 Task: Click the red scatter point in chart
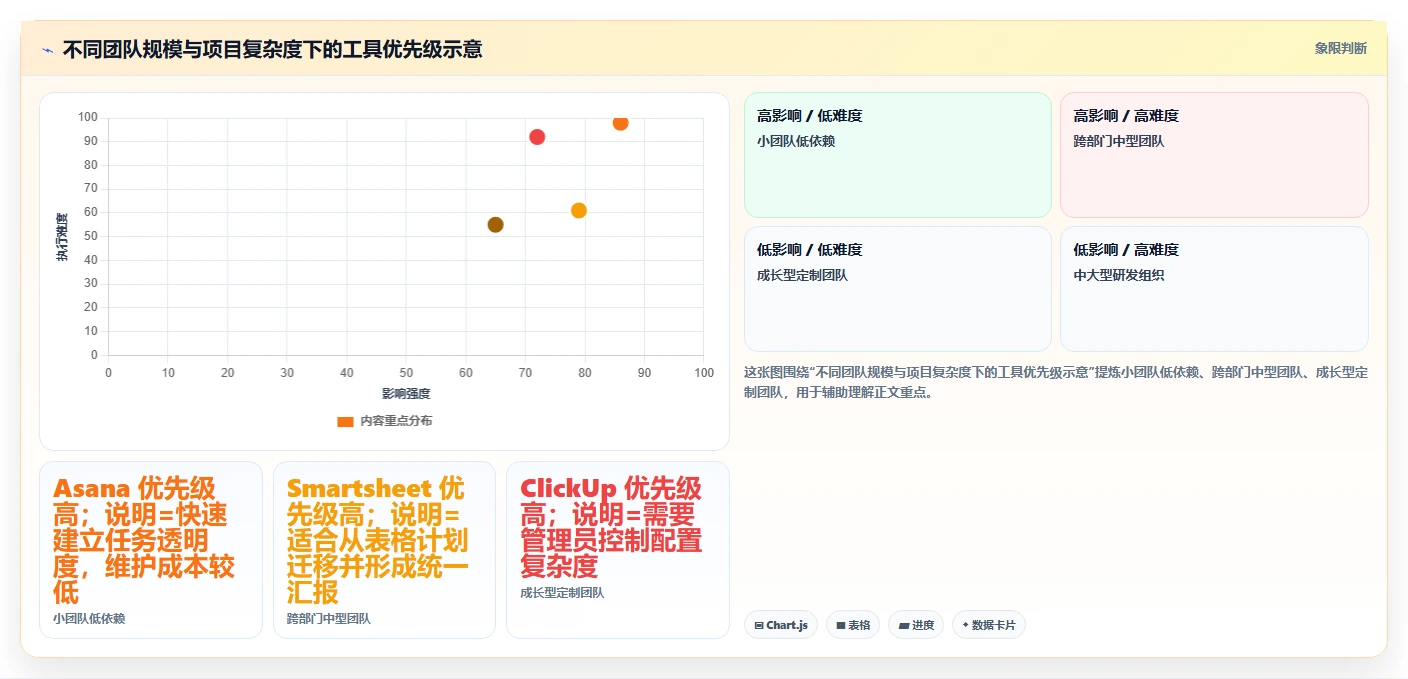click(x=537, y=137)
